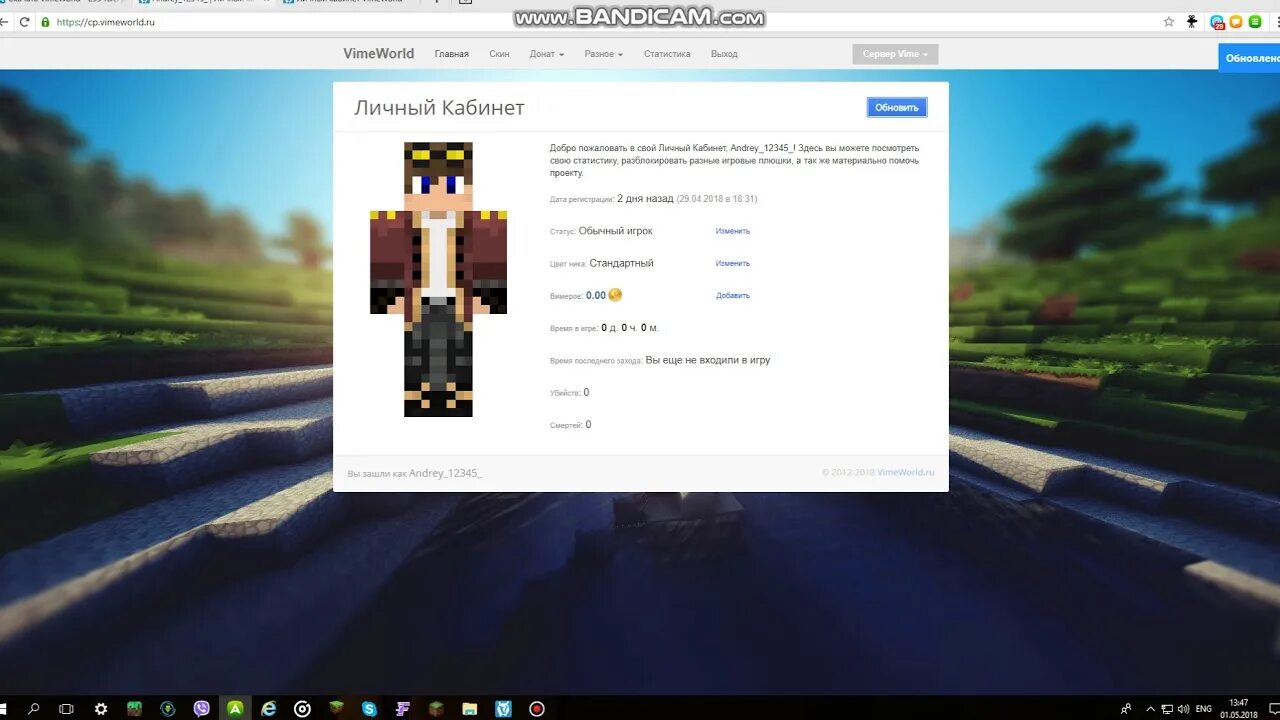Image resolution: width=1280 pixels, height=720 pixels.
Task: Click the '2 дня назад' registration date
Action: point(645,199)
